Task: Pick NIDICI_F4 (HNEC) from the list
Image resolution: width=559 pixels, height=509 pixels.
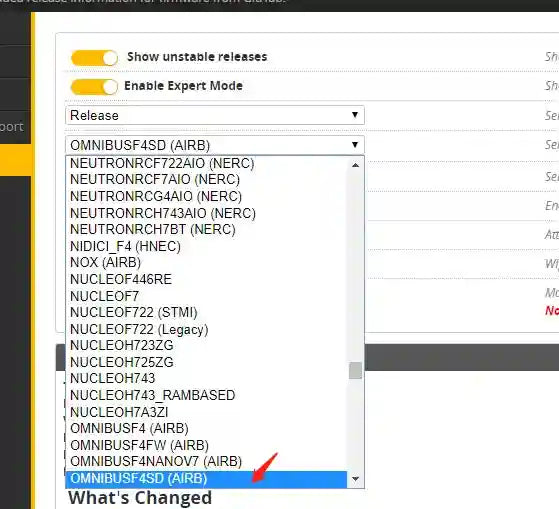Action: [x=206, y=246]
